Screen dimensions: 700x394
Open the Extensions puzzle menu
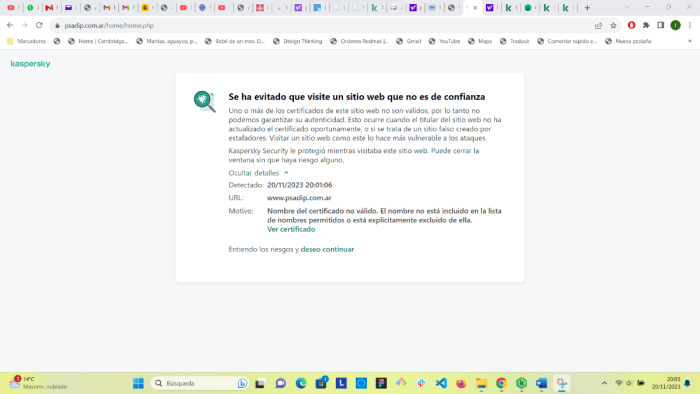646,25
